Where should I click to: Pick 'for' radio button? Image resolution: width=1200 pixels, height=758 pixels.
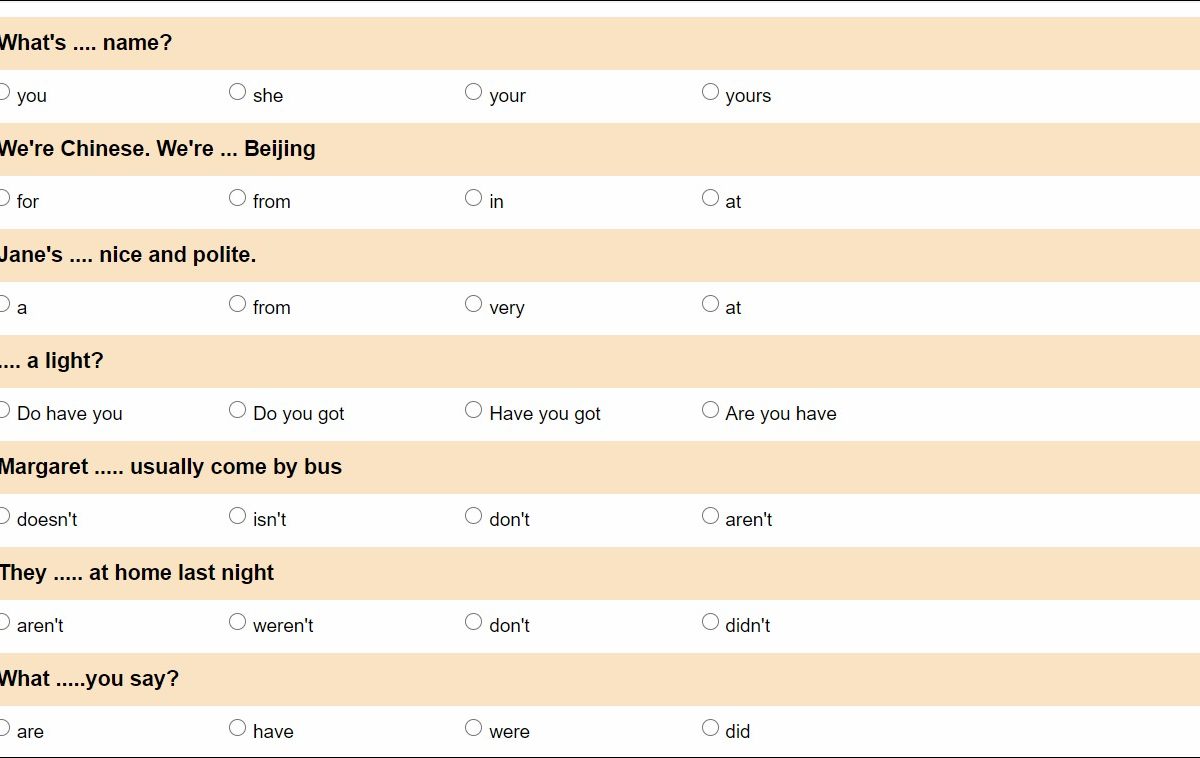4,198
